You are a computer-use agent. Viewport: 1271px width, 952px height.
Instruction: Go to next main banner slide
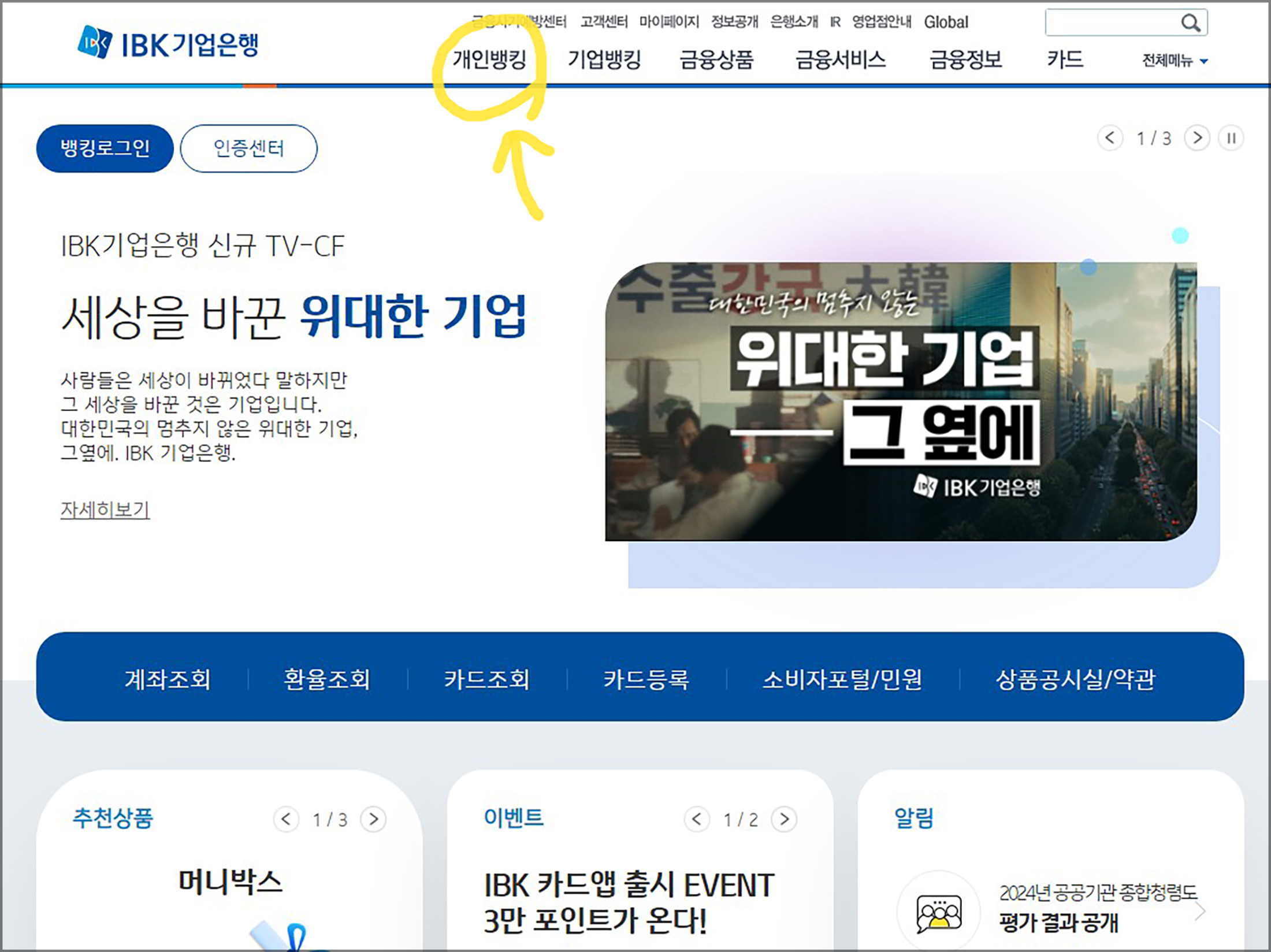[1197, 138]
